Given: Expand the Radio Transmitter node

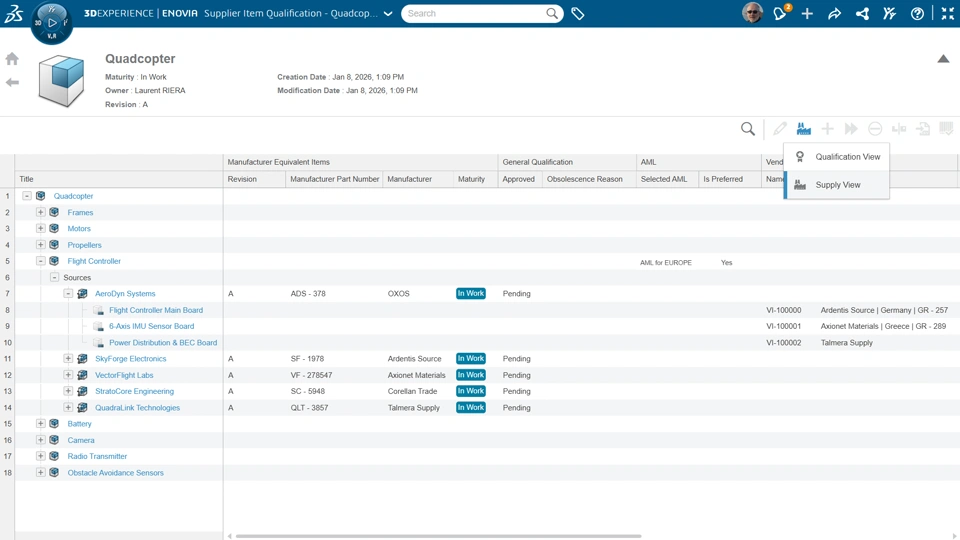Looking at the screenshot, I should tap(40, 456).
